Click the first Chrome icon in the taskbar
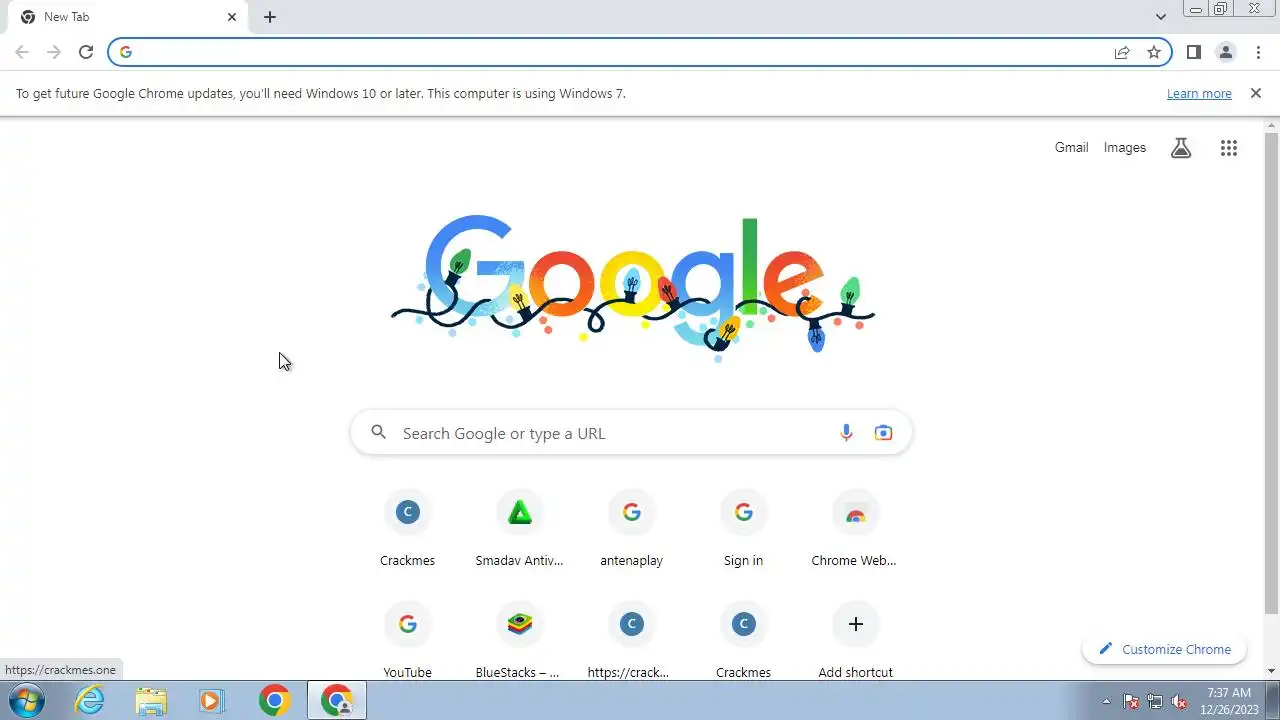This screenshot has width=1280, height=720. click(274, 701)
